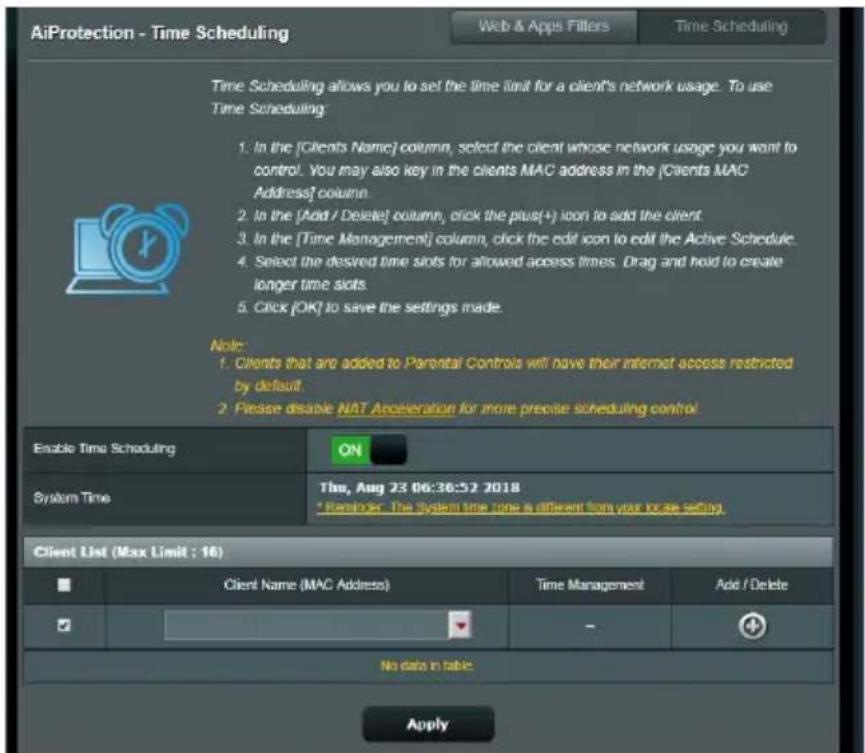Uncheck the checkbox in the client row
865x753 pixels.
pyautogui.click(x=64, y=626)
